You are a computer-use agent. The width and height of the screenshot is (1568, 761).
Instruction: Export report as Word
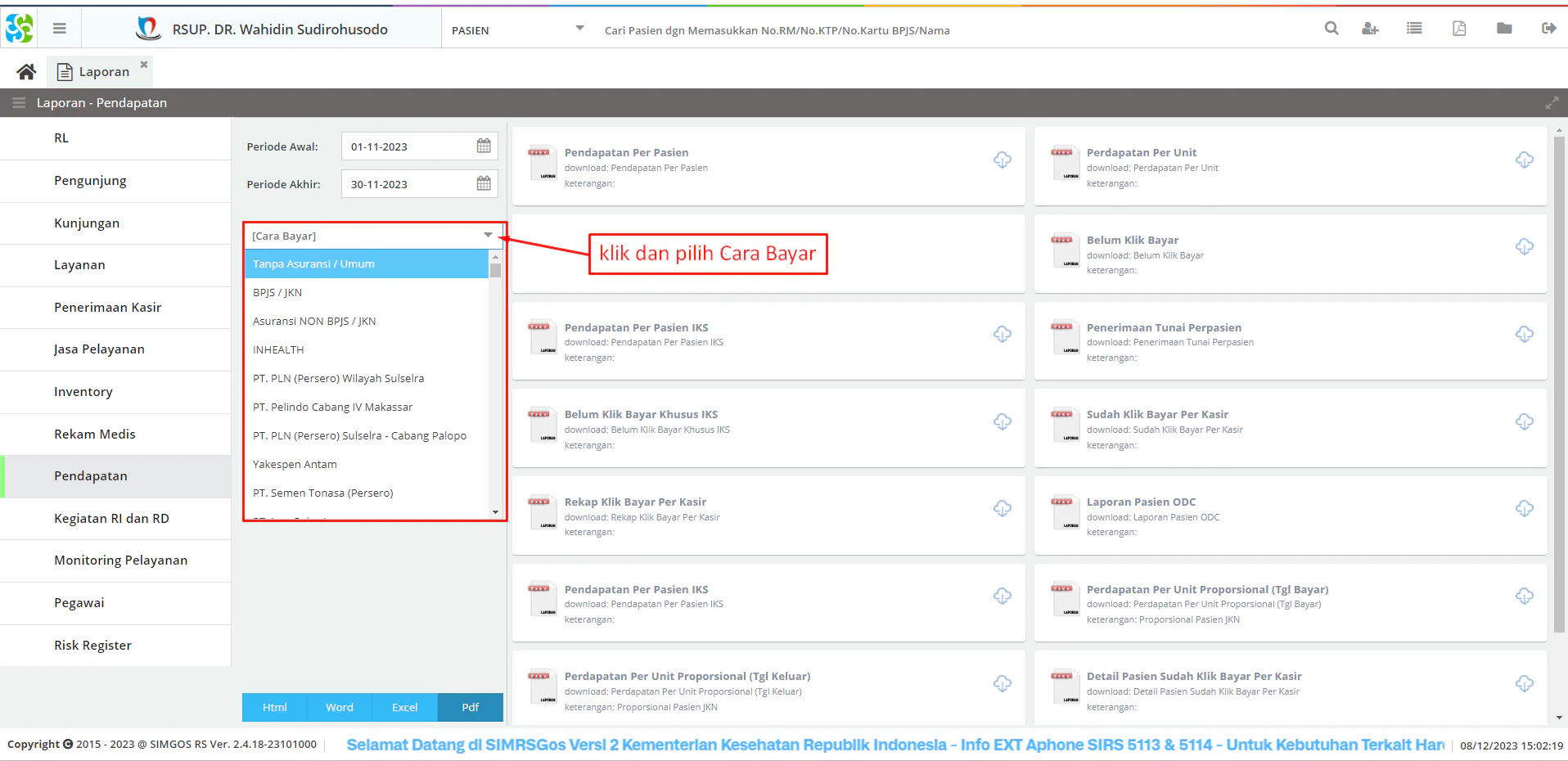pyautogui.click(x=340, y=707)
